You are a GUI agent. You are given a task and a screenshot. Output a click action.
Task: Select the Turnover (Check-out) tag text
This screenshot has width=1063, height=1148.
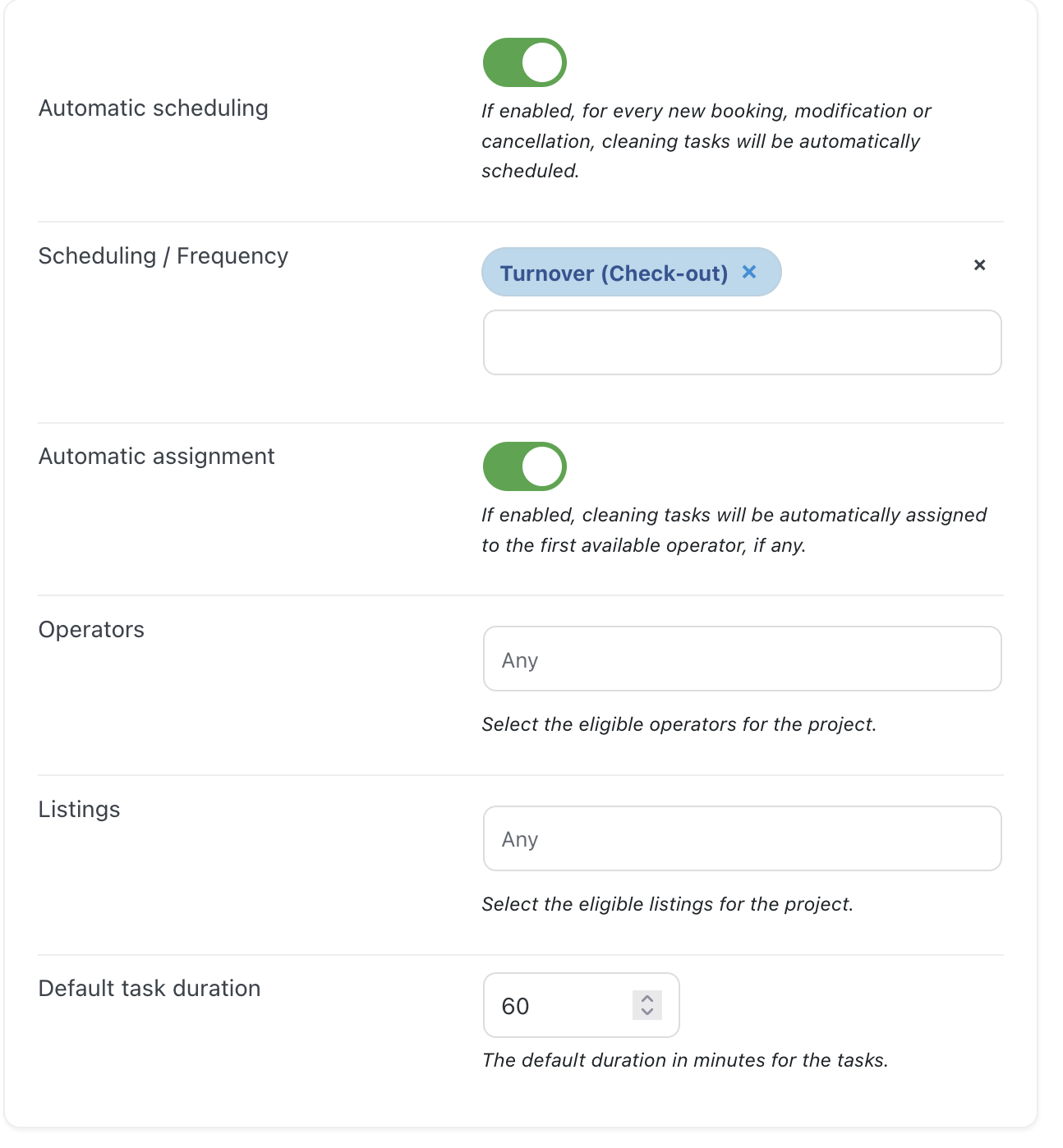click(x=614, y=273)
